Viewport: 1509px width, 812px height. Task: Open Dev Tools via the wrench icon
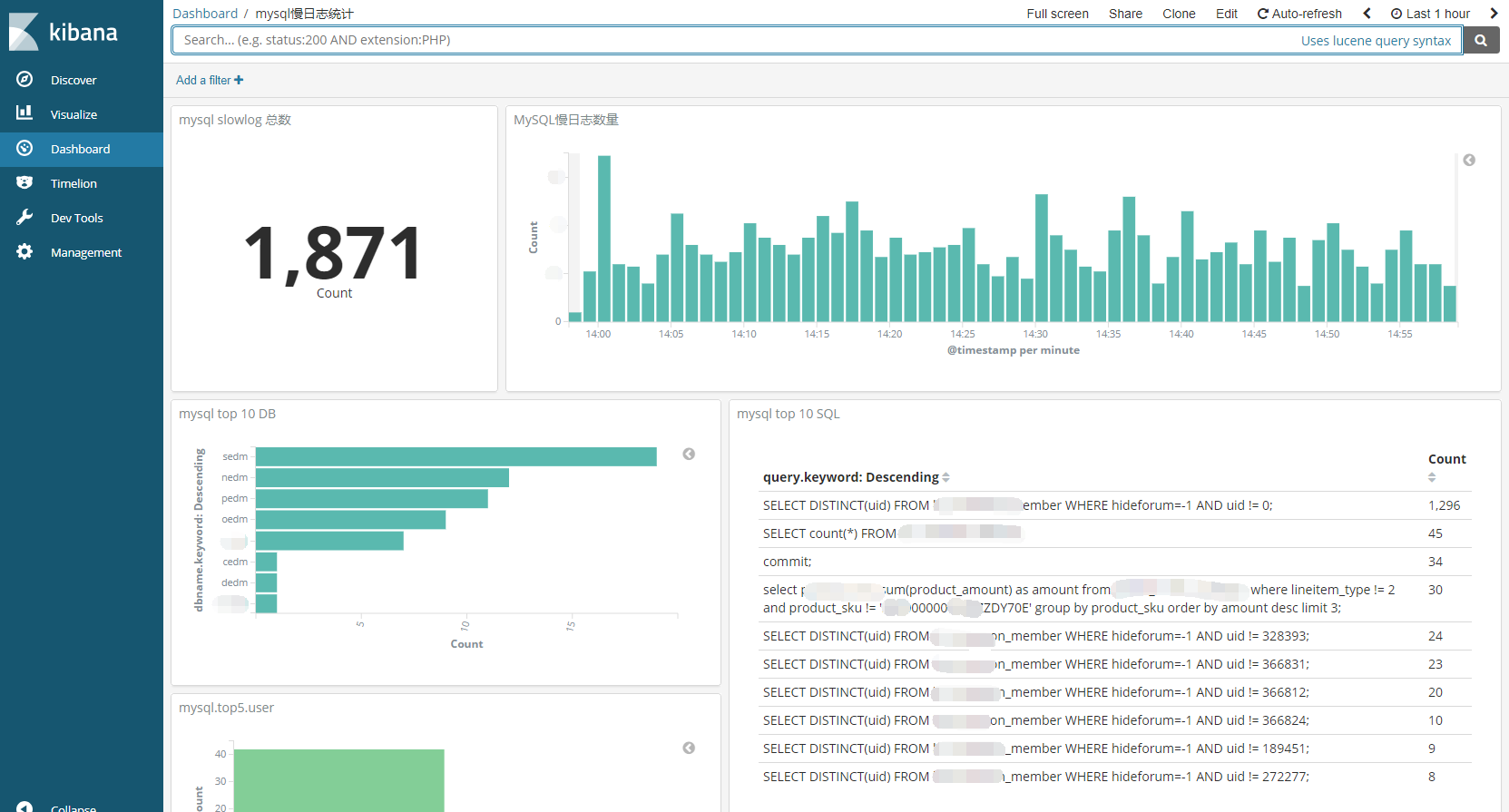24,218
